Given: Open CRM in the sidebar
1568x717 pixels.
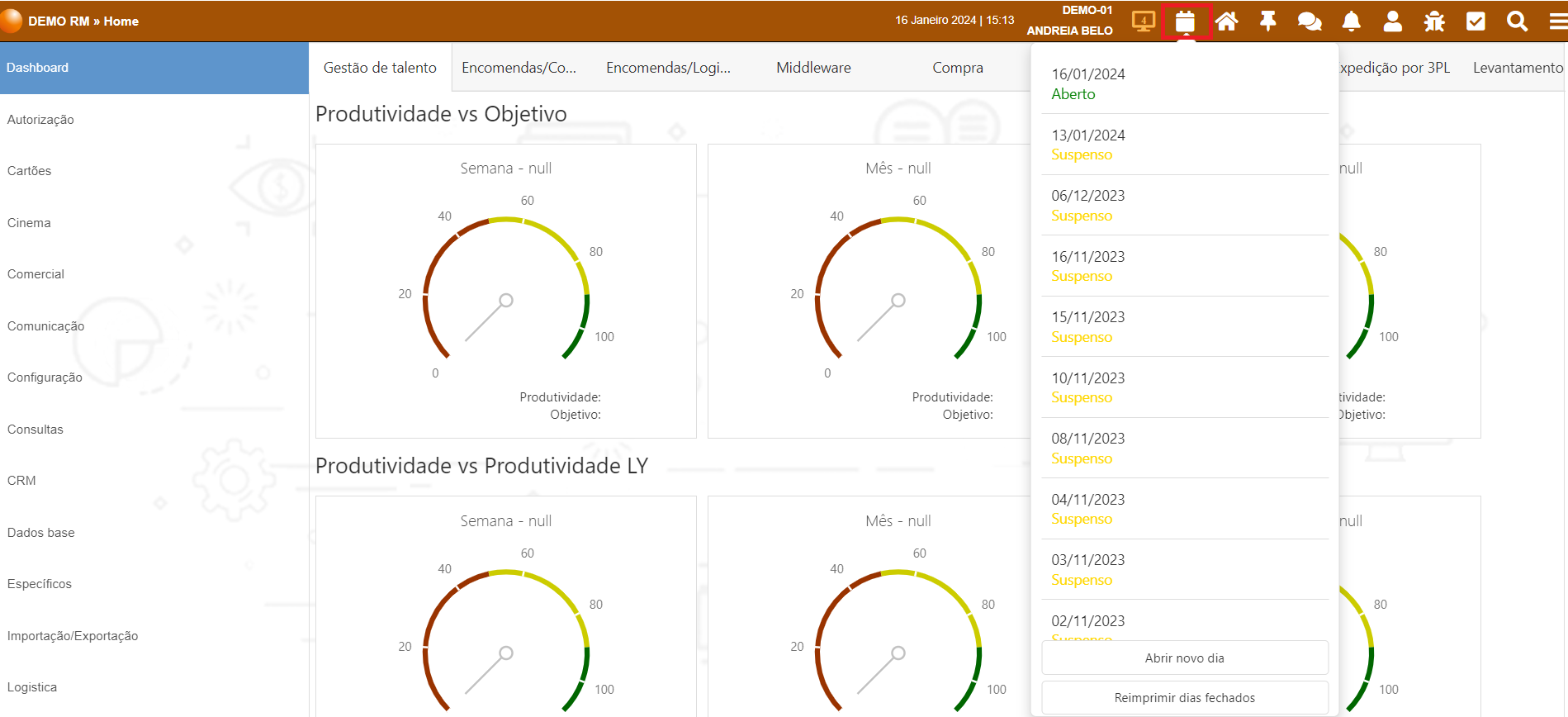Looking at the screenshot, I should [154, 481].
